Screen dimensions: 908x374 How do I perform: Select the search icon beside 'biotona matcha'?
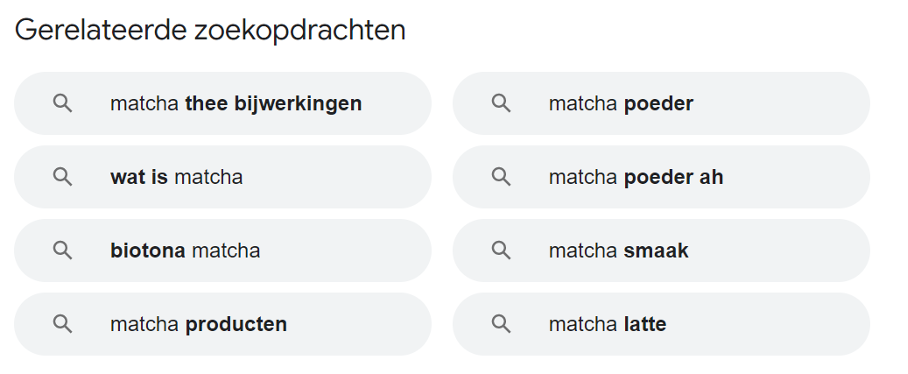tap(63, 250)
